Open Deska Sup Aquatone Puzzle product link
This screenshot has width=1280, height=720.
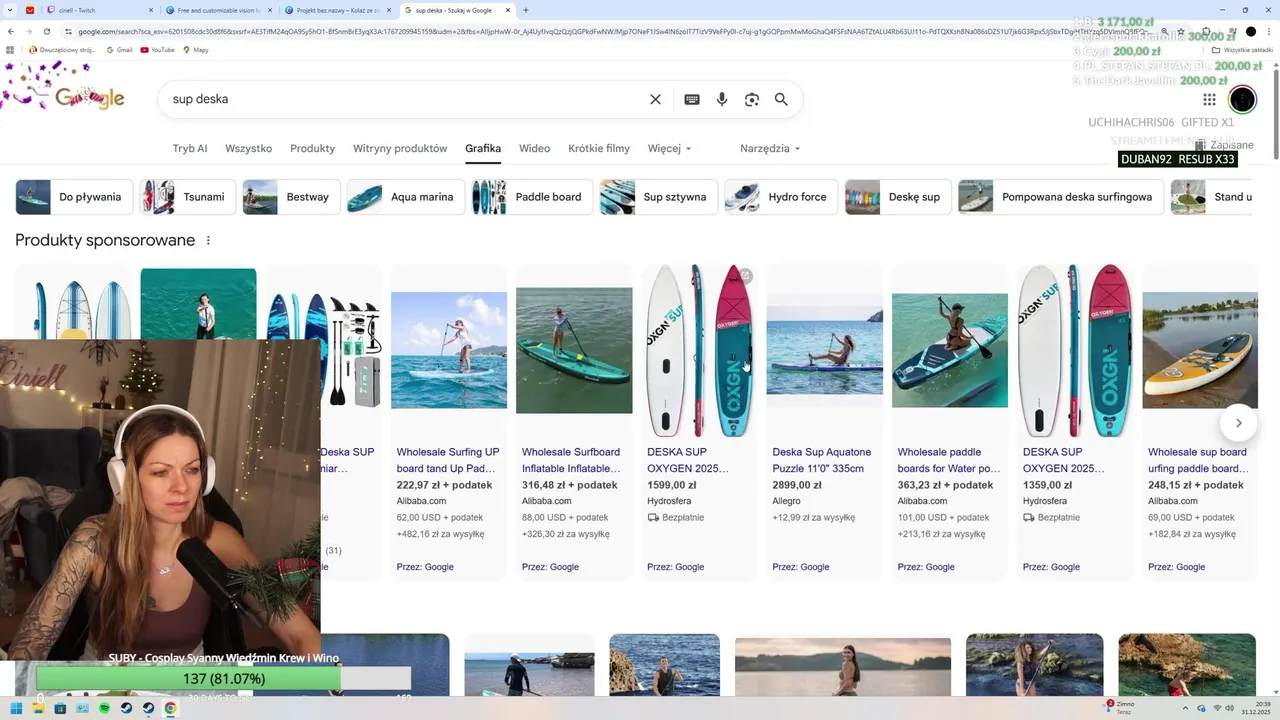pyautogui.click(x=821, y=460)
